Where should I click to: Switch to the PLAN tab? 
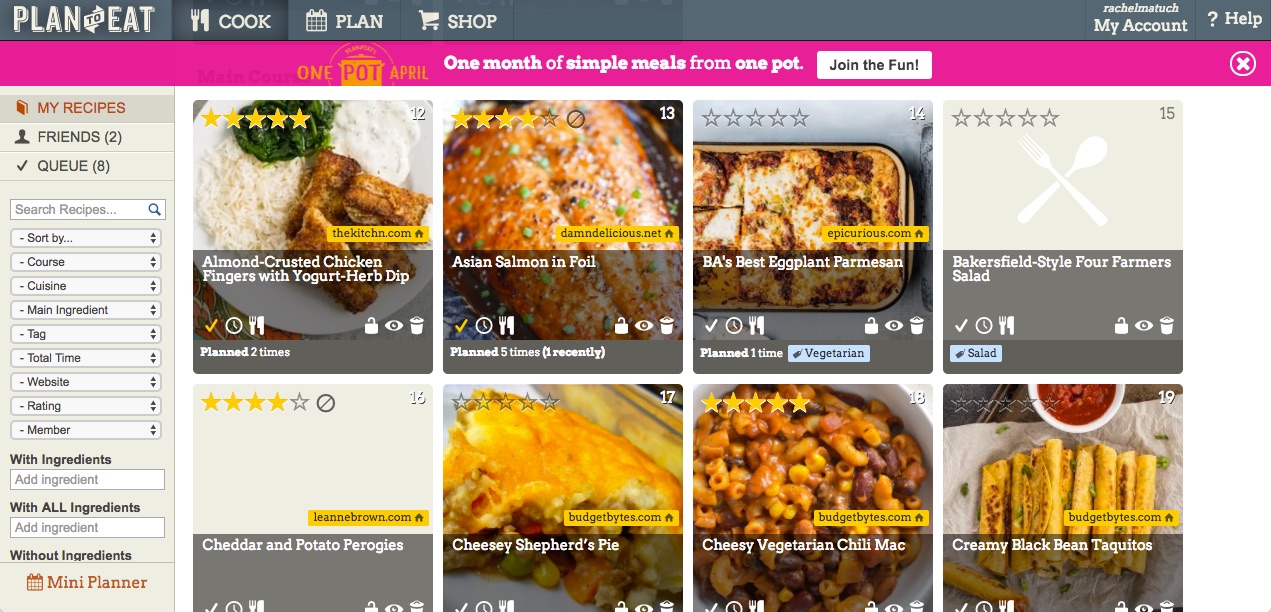(344, 20)
